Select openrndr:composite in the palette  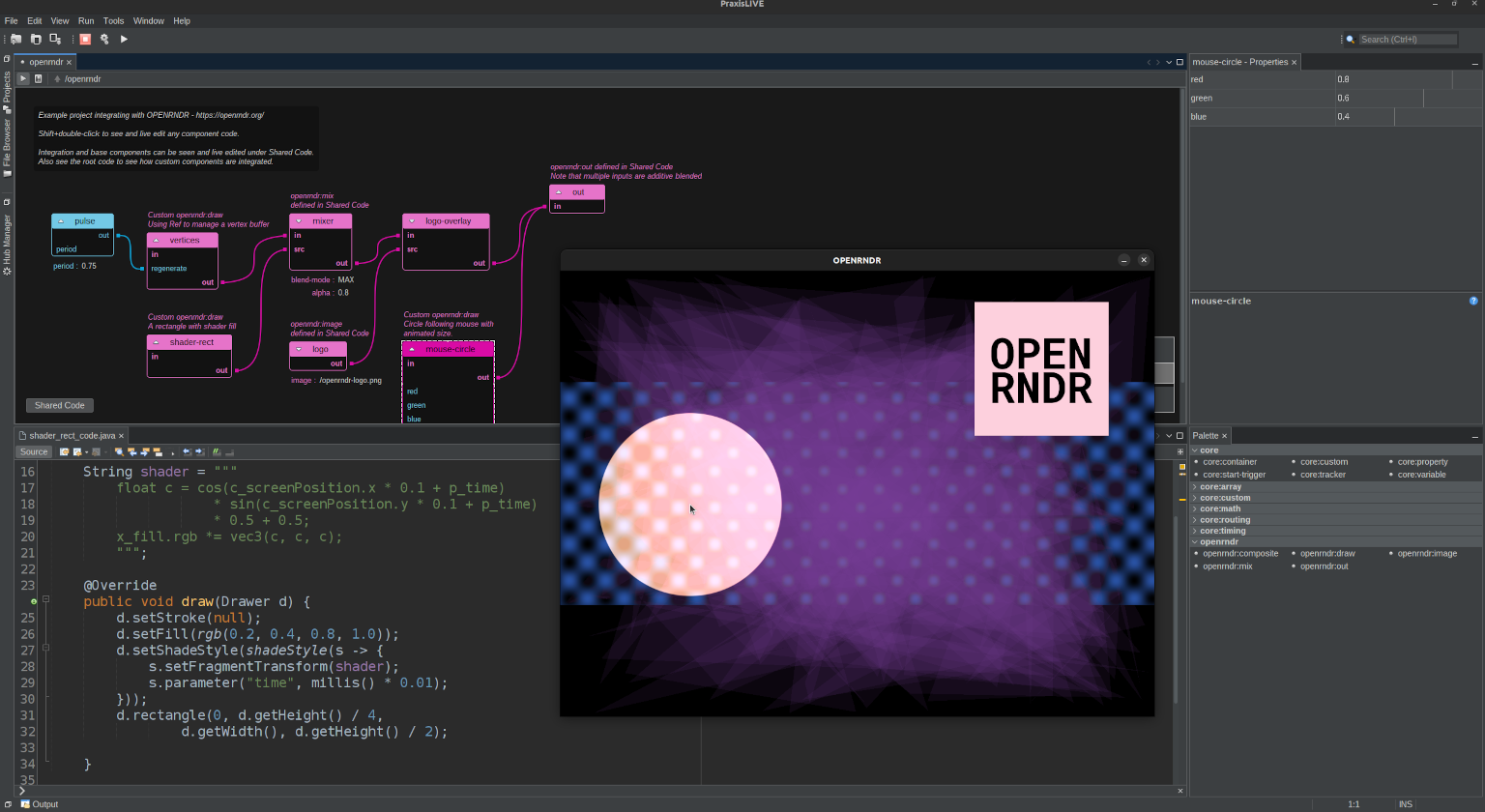click(1240, 554)
